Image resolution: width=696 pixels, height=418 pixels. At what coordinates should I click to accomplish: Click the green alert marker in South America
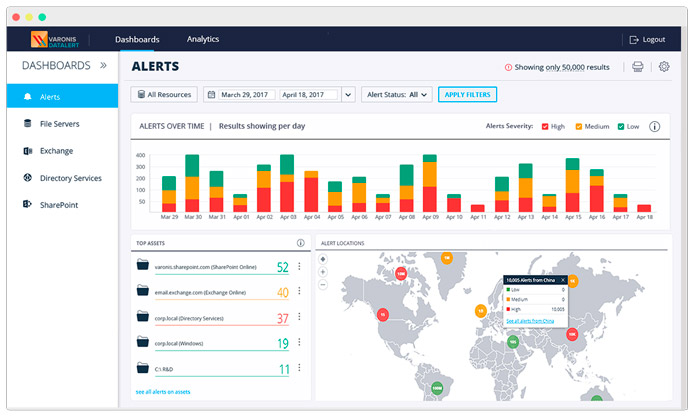[437, 388]
